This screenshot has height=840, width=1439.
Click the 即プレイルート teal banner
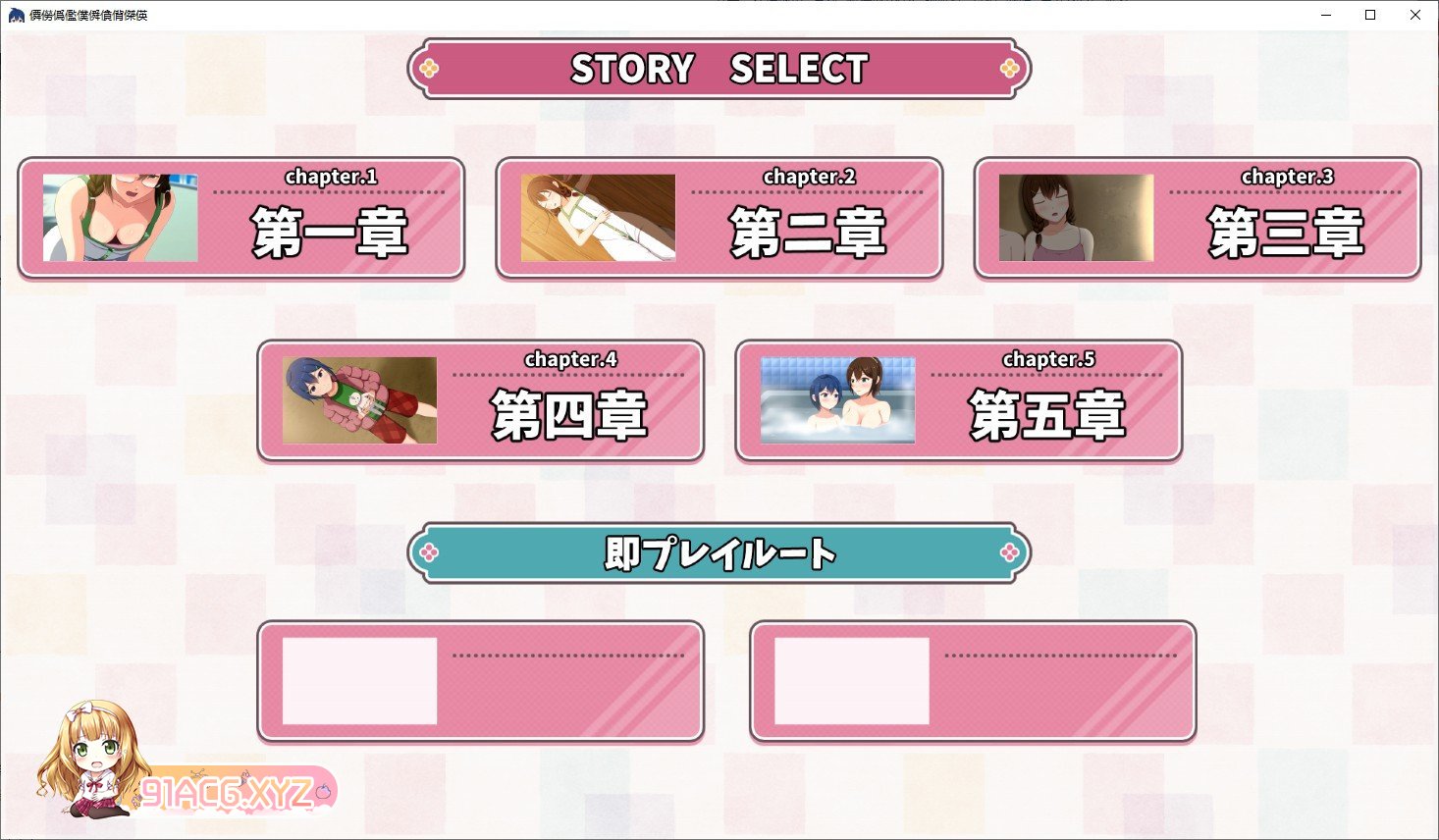point(719,553)
